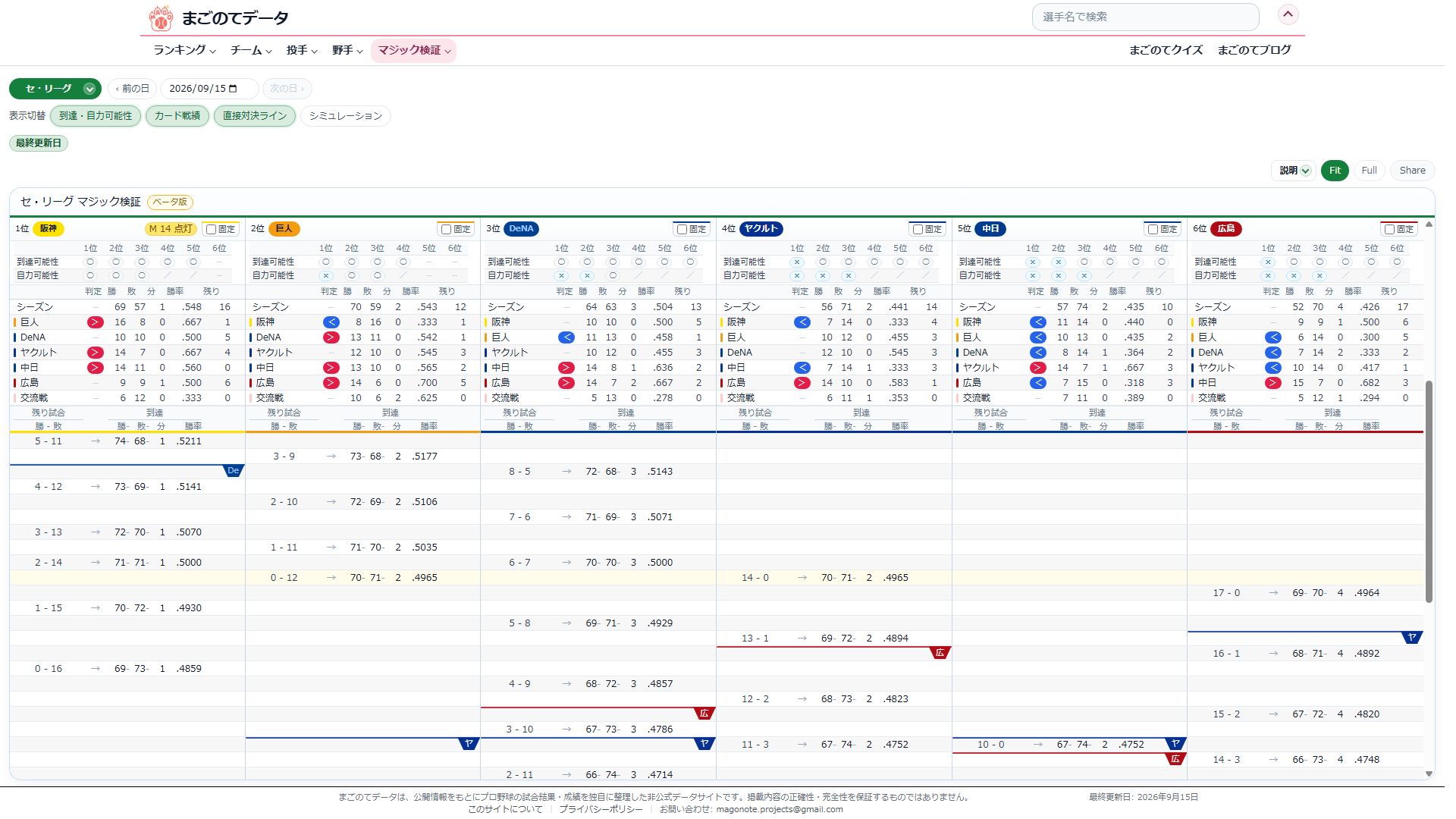Click the red collapse arrow icon at top right
The height and width of the screenshot is (819, 1456).
pos(1288,14)
